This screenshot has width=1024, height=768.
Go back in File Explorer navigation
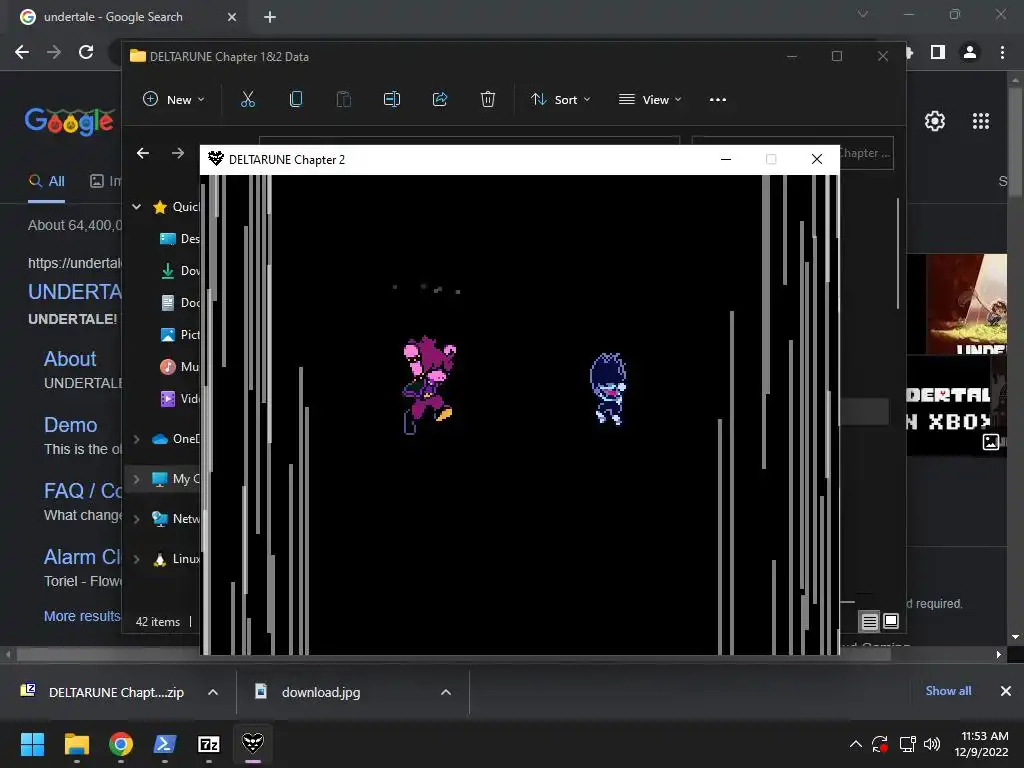[x=143, y=153]
